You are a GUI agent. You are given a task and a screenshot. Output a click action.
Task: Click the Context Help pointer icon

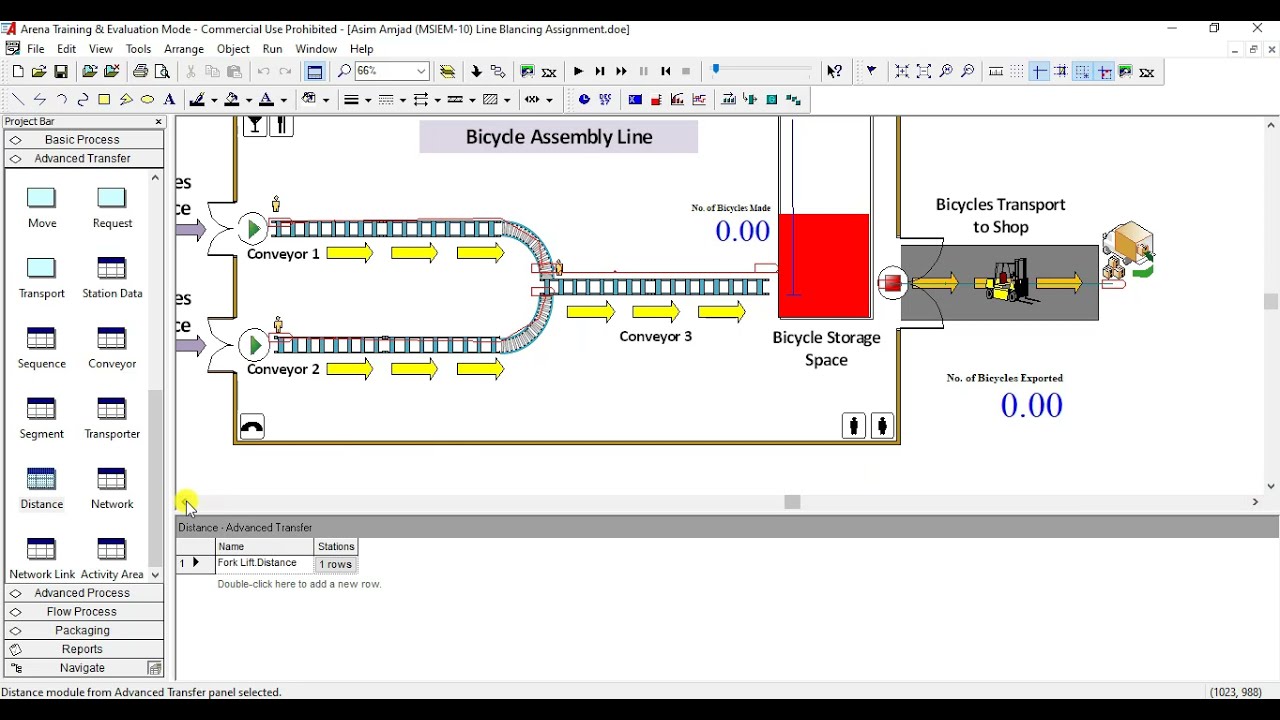point(834,72)
